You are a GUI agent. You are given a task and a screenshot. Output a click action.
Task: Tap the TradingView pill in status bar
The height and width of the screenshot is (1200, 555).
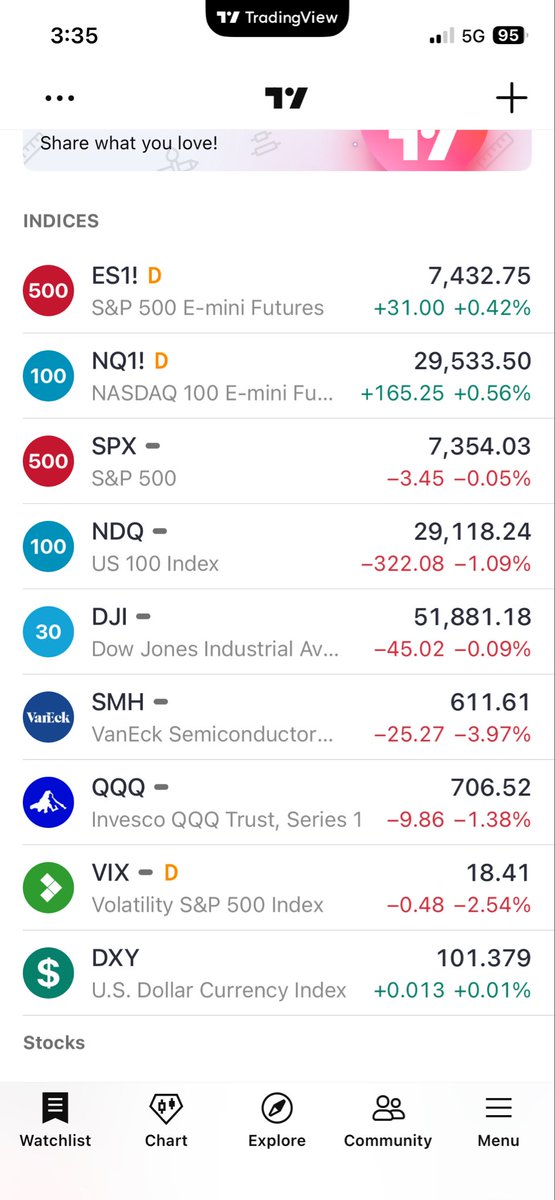[x=277, y=17]
